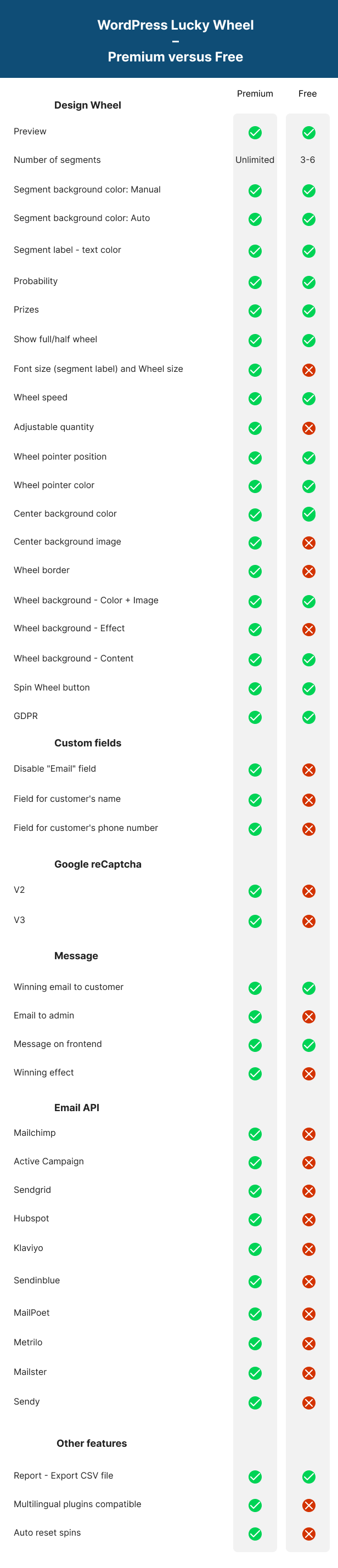Viewport: 338px width, 1568px height.
Task: Click the Multilingual plugins compatible label
Action: pyautogui.click(x=77, y=1504)
